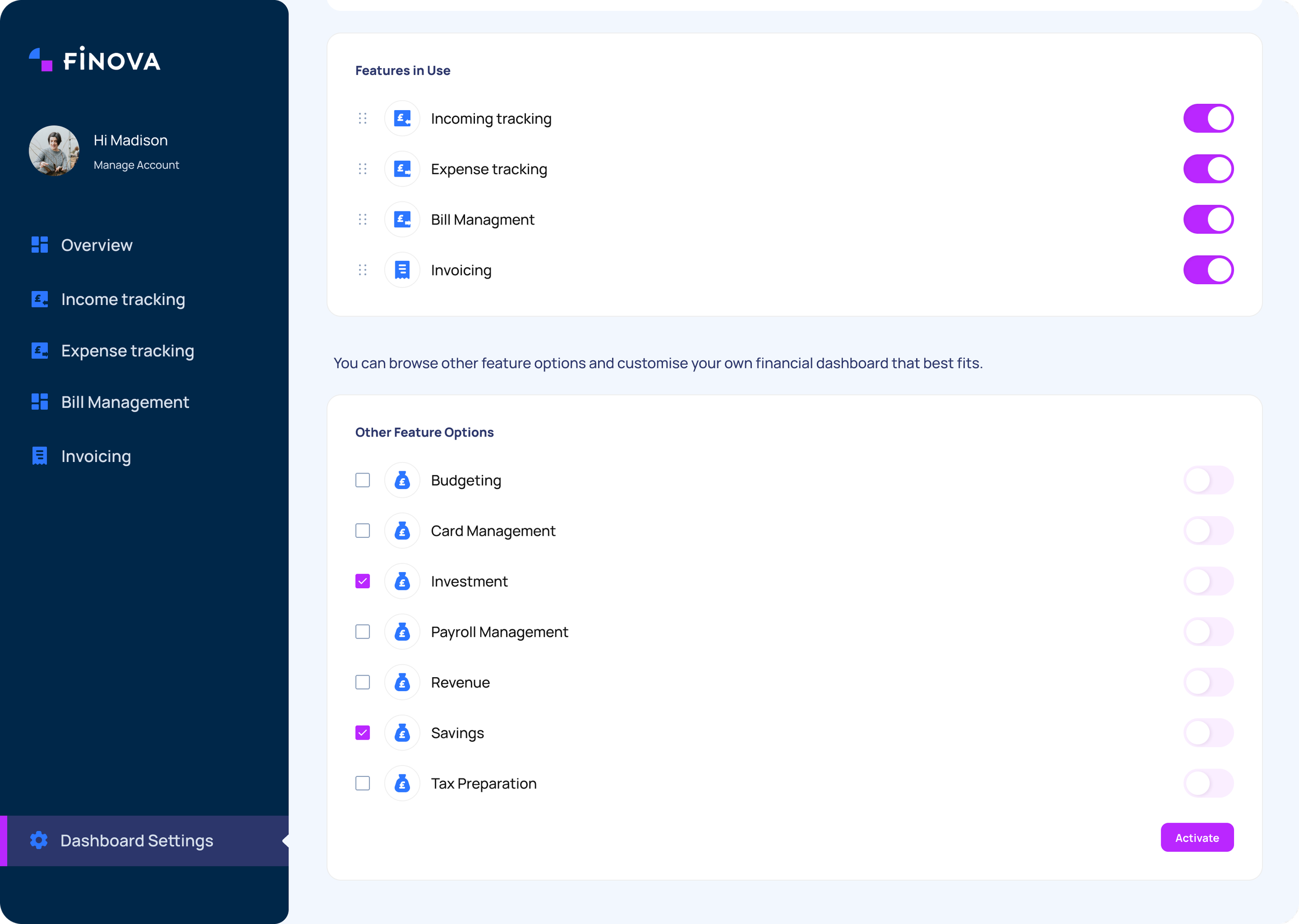Click the Tax Preparation money bag icon
The image size is (1299, 924).
(x=402, y=784)
